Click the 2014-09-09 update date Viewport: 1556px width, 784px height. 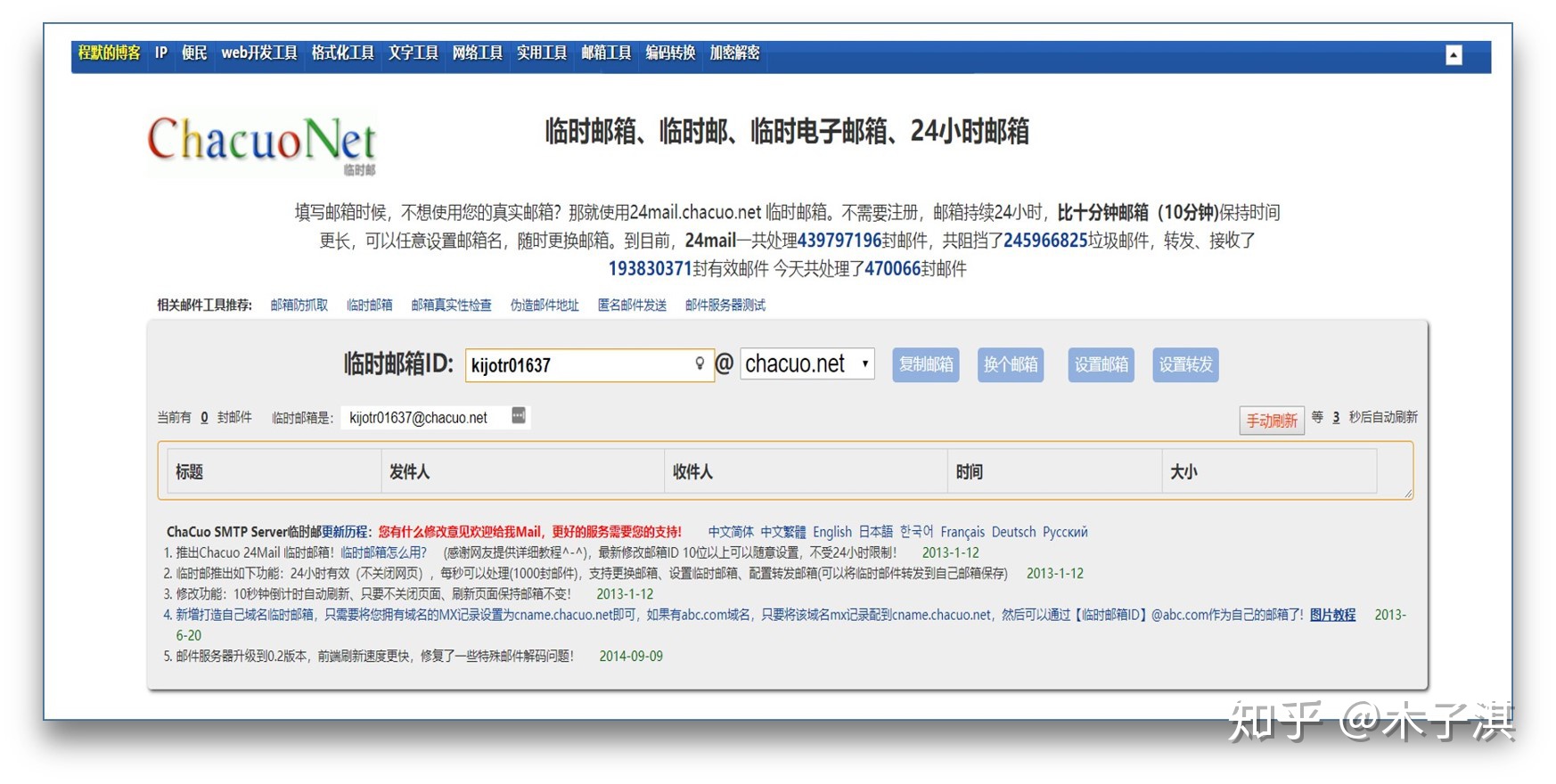coord(631,656)
